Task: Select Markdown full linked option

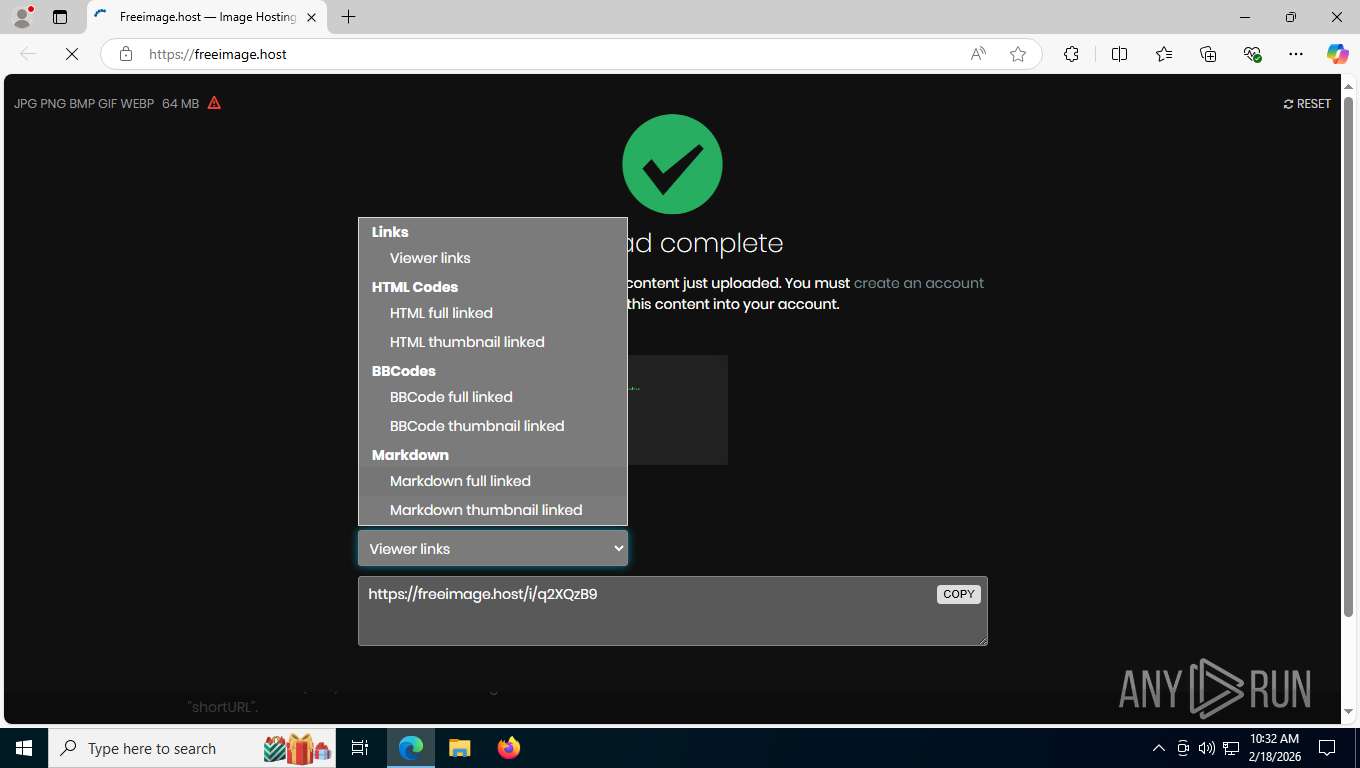Action: pyautogui.click(x=493, y=481)
